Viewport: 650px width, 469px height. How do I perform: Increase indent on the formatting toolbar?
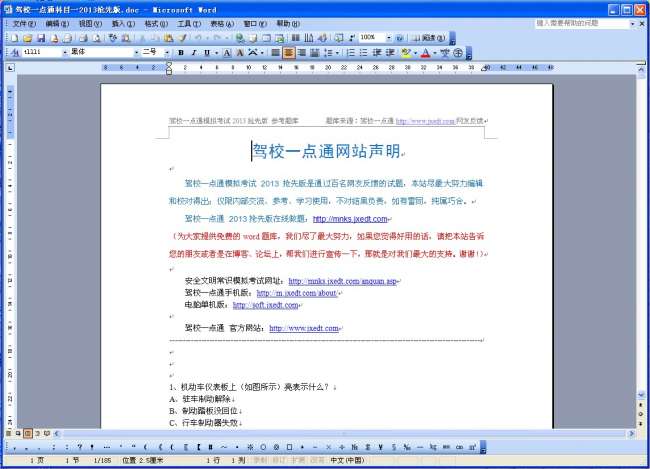[x=390, y=53]
